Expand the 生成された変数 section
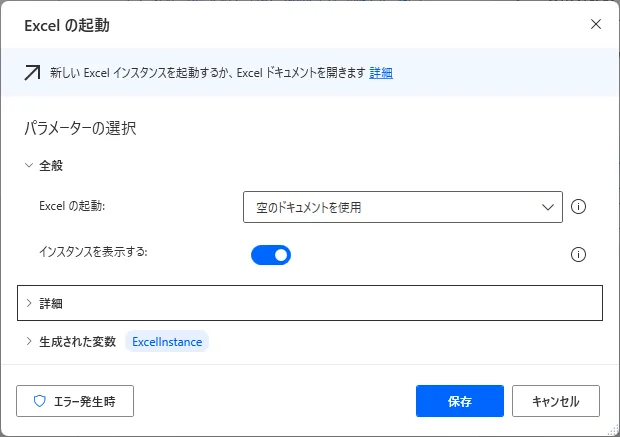The image size is (620, 437). tap(29, 342)
